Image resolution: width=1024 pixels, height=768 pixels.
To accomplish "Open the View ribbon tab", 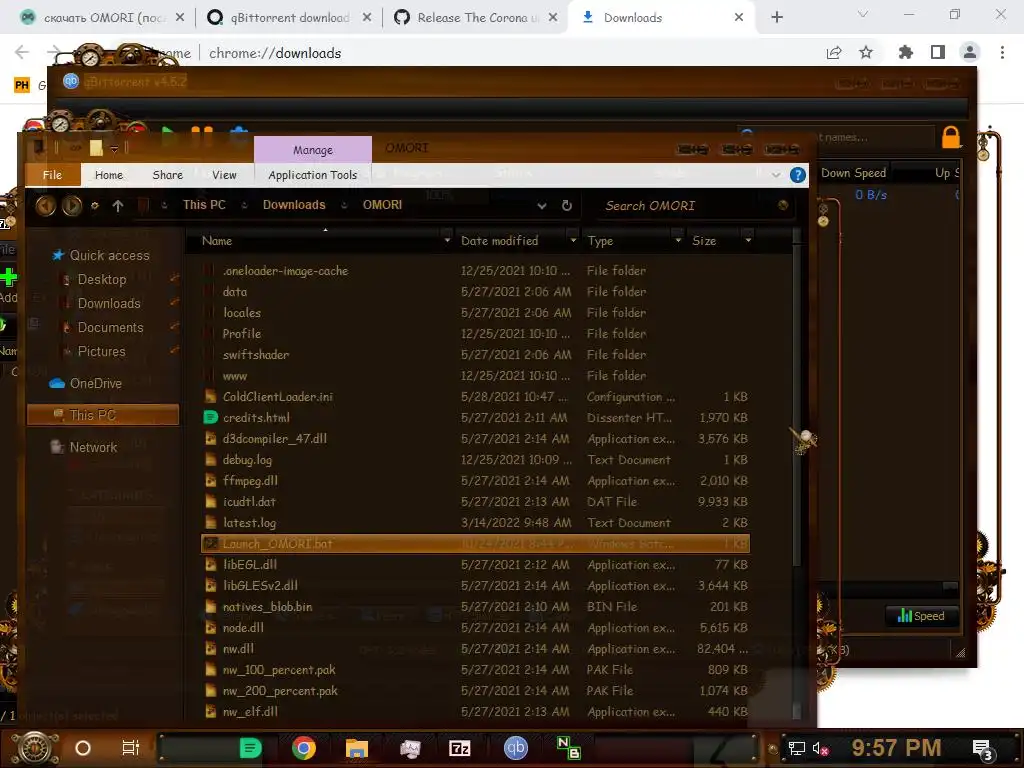I will click(224, 175).
